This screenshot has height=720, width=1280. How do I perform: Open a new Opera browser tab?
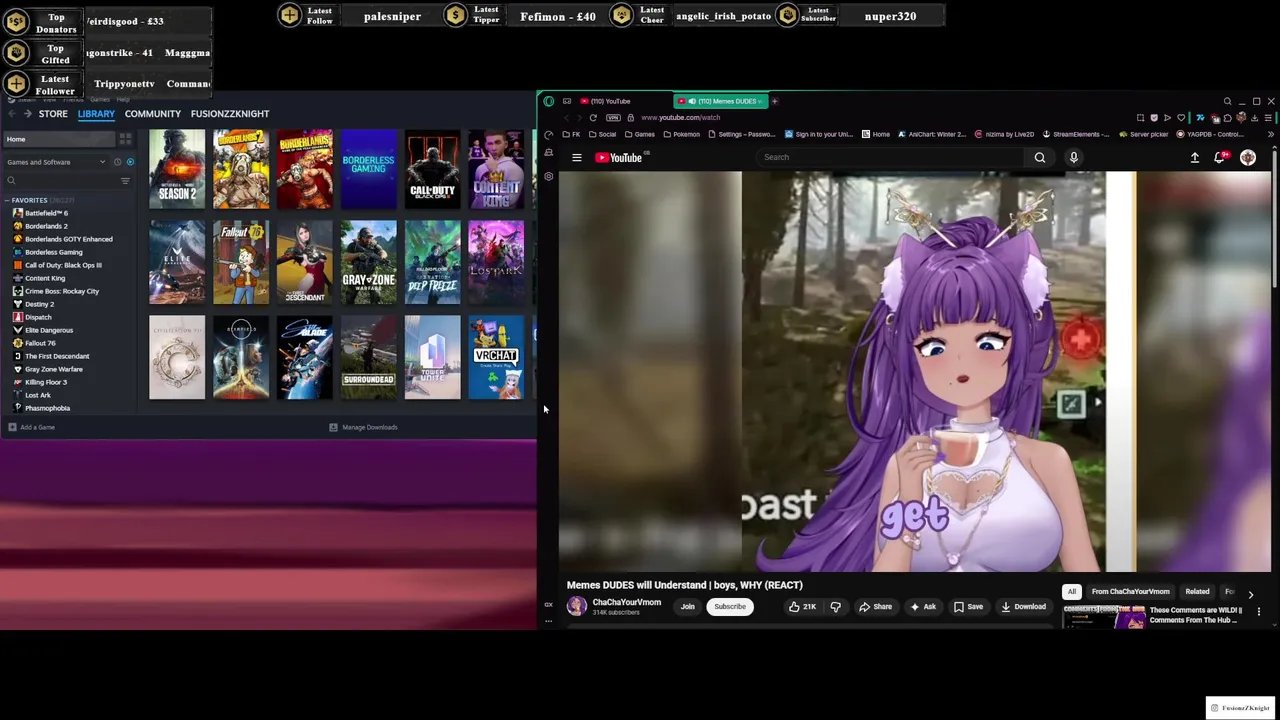[x=774, y=101]
